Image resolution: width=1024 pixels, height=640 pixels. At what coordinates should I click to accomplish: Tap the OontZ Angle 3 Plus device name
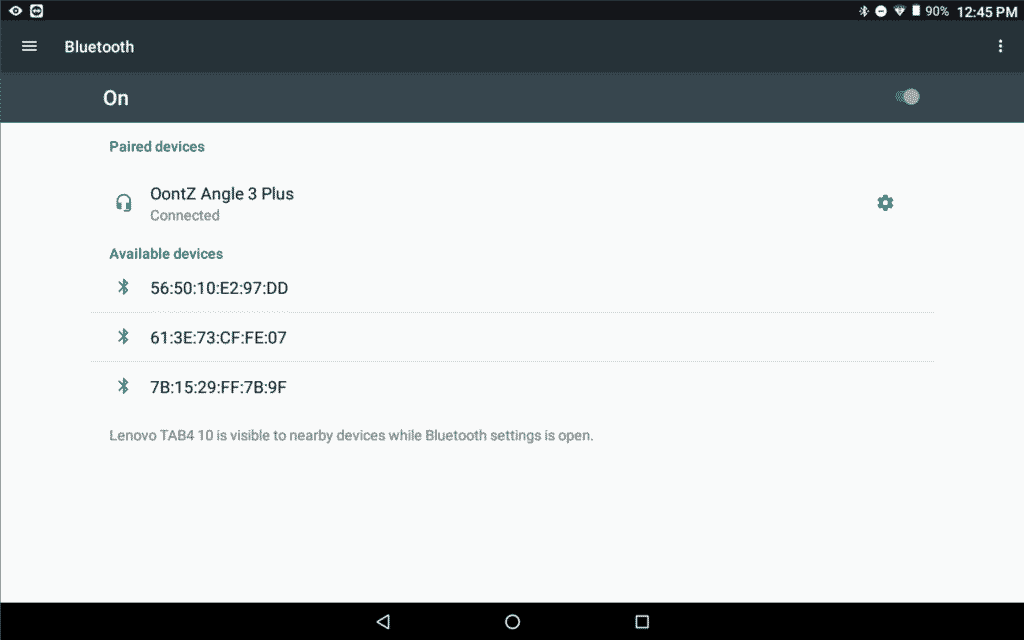(x=222, y=194)
